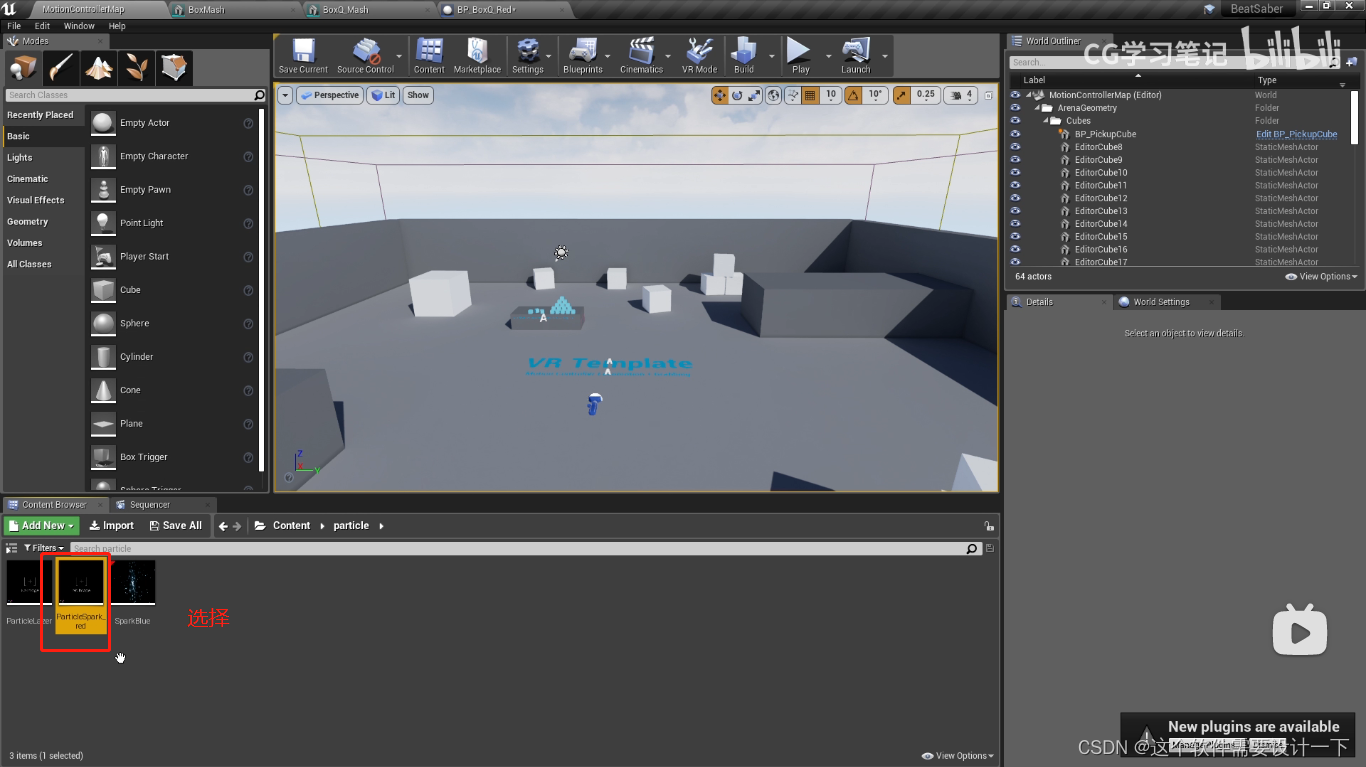The height and width of the screenshot is (767, 1366).
Task: Collapse the ArenaGeometry folder tree arrow
Action: (1038, 108)
